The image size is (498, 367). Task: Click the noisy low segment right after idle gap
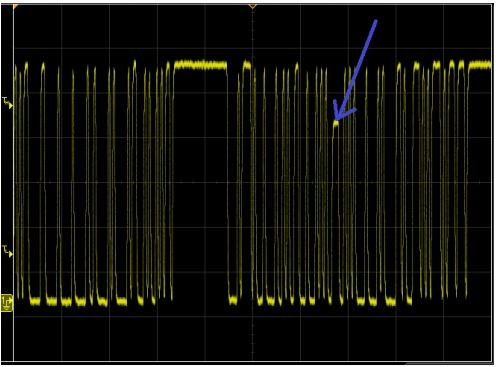coord(233,300)
